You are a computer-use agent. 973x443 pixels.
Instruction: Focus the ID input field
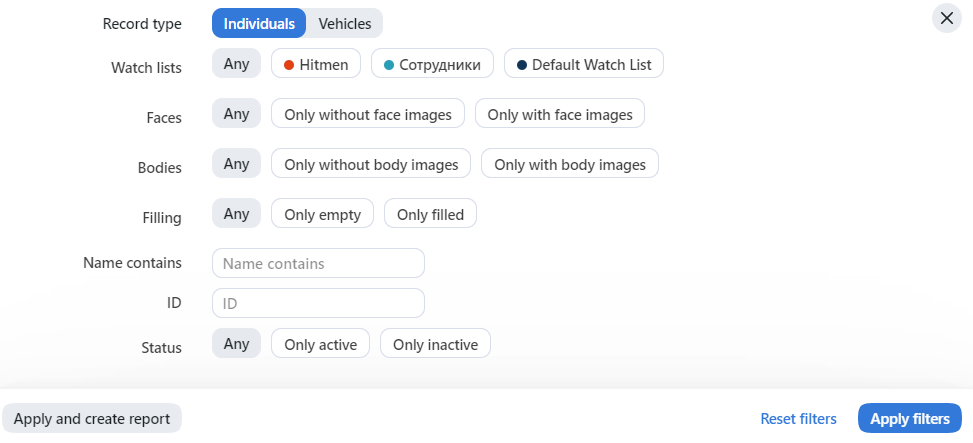(x=318, y=303)
